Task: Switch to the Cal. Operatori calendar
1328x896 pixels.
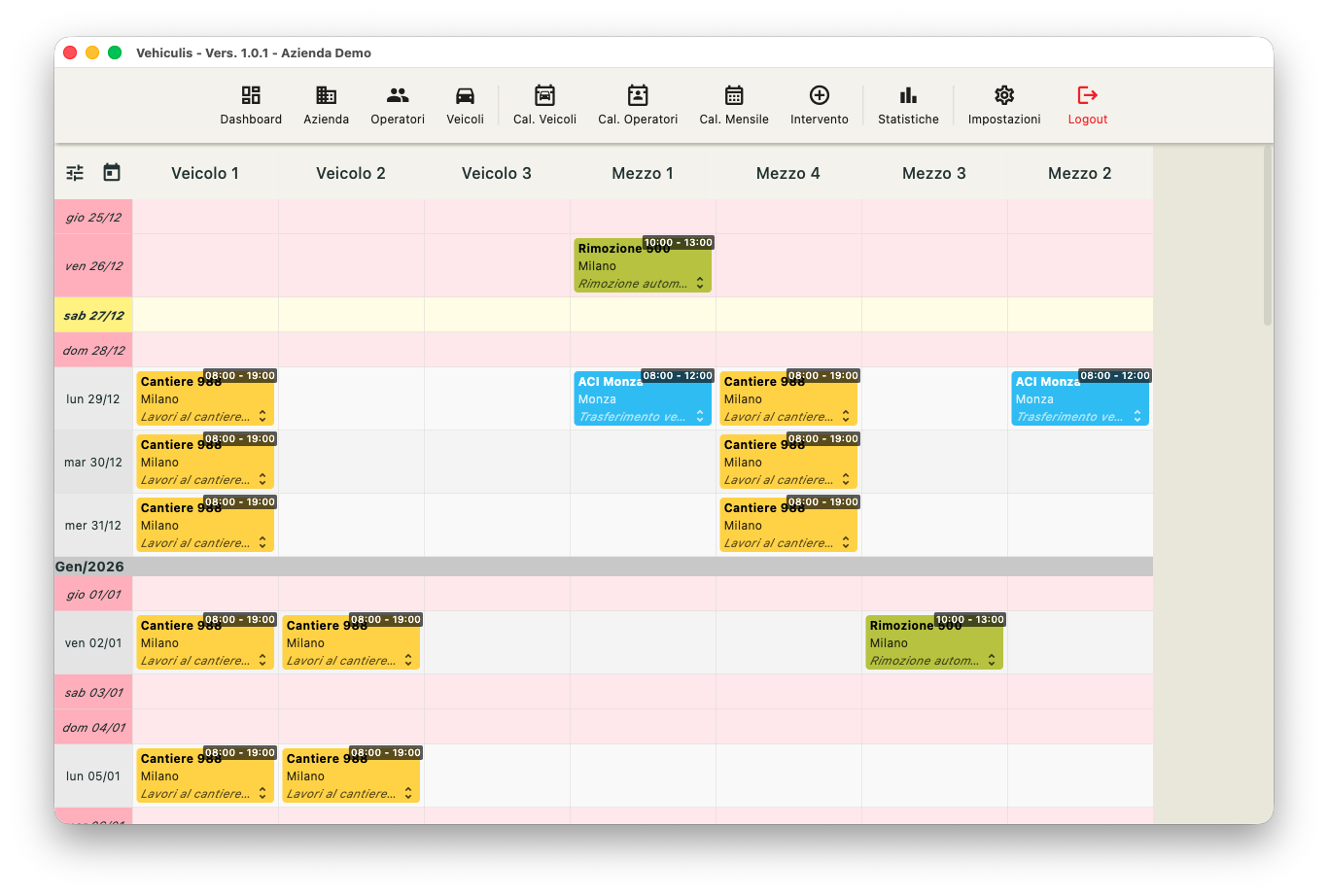Action: click(x=638, y=105)
